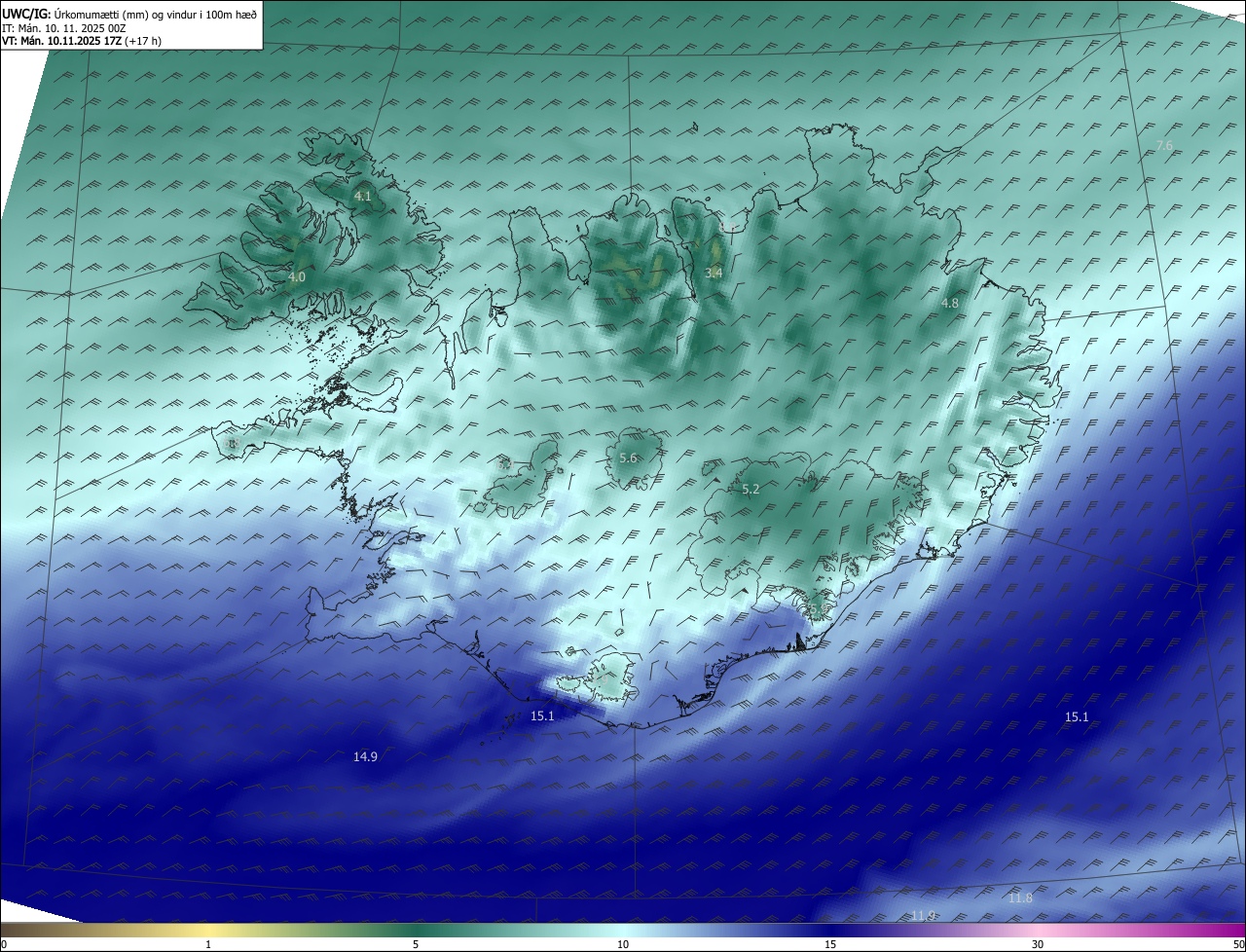Image resolution: width=1246 pixels, height=952 pixels.
Task: Click the color scale tick labelled 0
Action: coord(4,944)
